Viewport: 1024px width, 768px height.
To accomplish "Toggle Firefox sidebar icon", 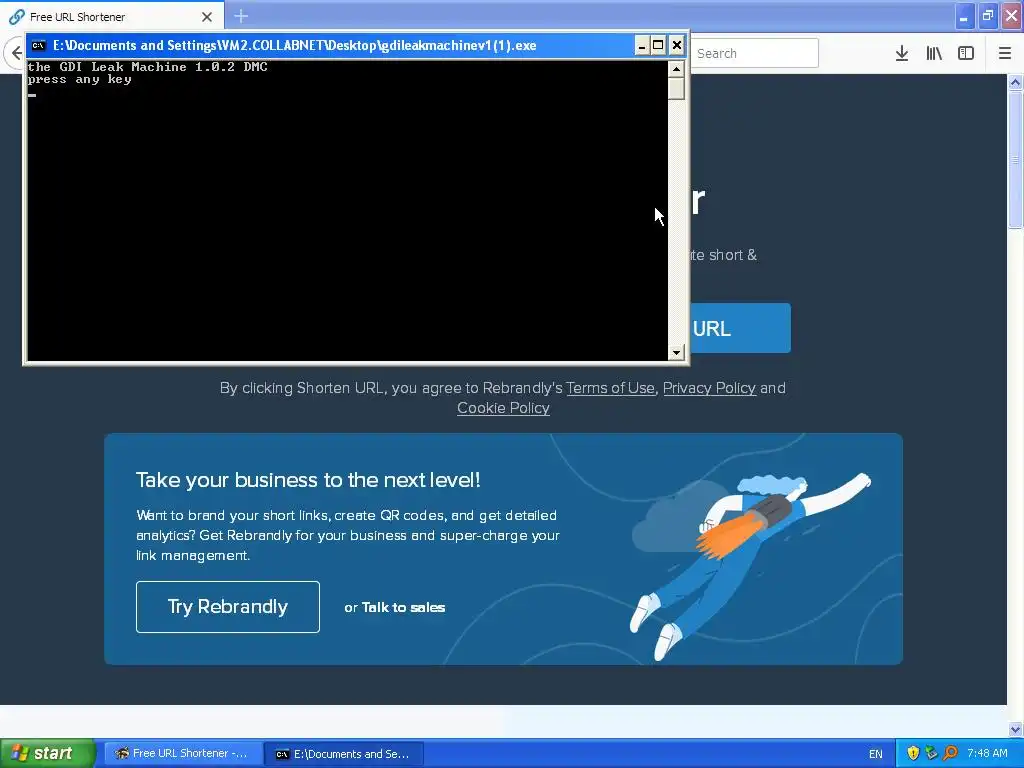I will 966,54.
